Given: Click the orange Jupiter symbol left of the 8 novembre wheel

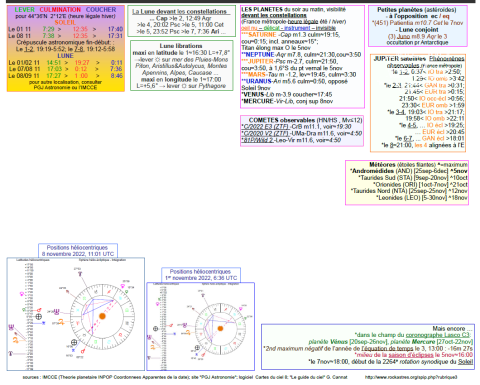Looking at the screenshot, I should point(61,322).
